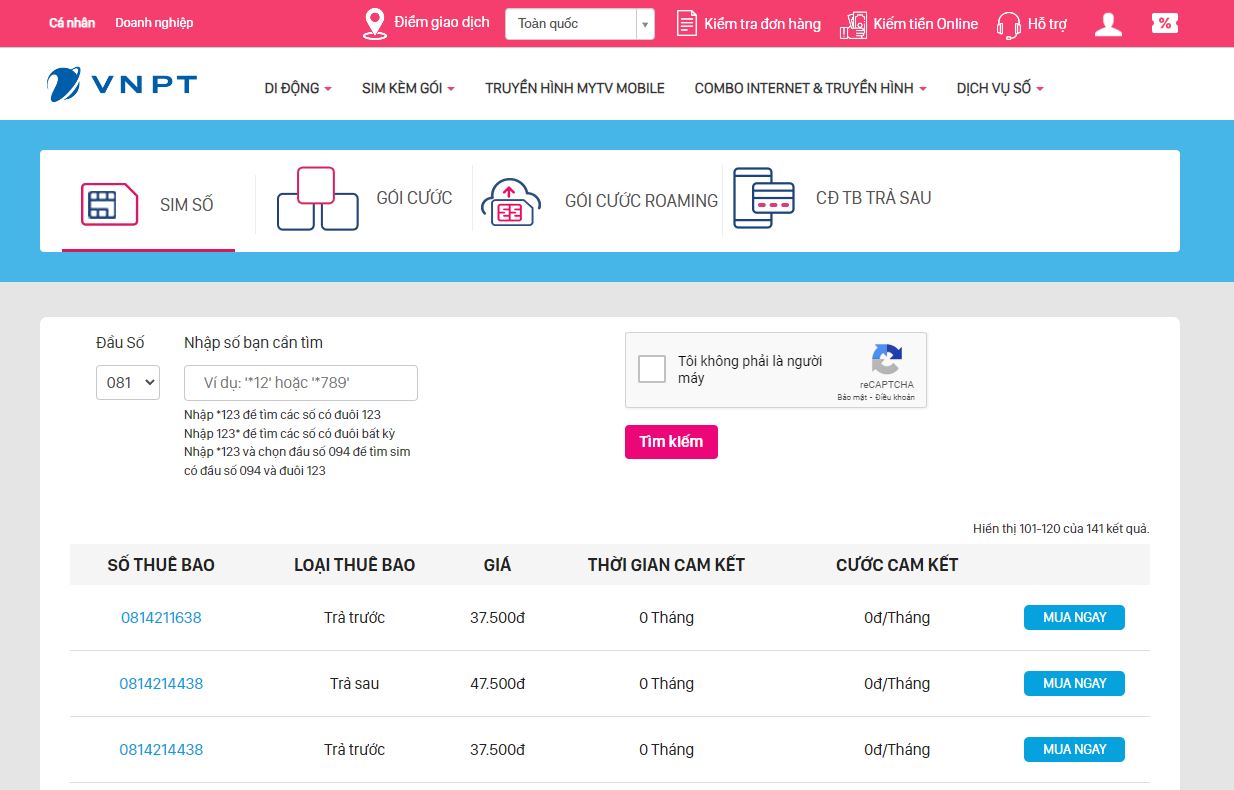
Task: Click the percent promotions icon
Action: coord(1164,24)
